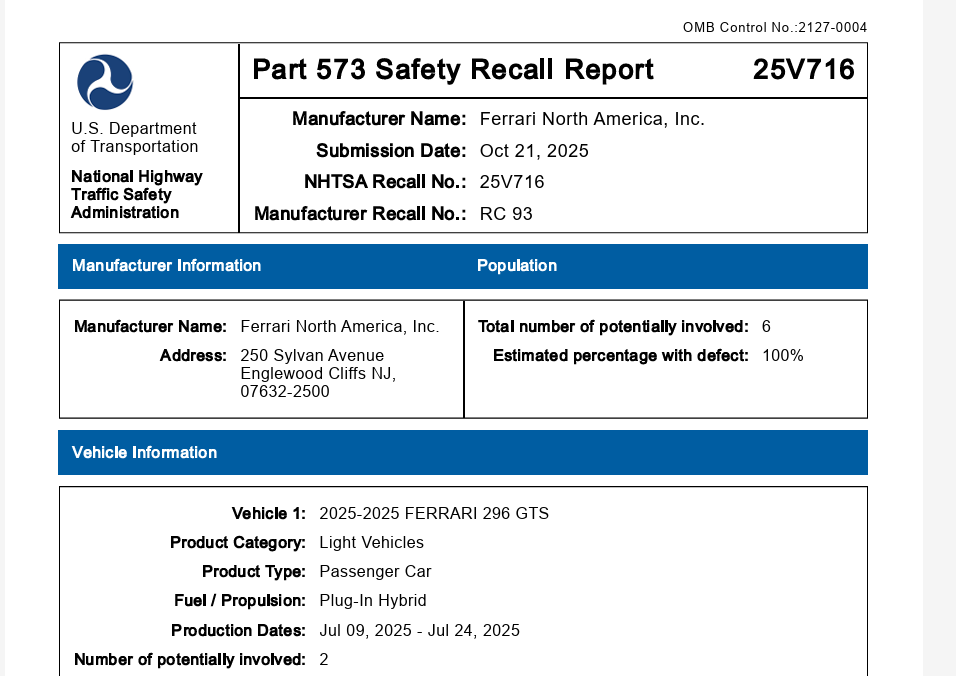Viewport: 956px width, 676px height.
Task: Click the 250 Sylvan Avenue address line
Action: click(312, 356)
